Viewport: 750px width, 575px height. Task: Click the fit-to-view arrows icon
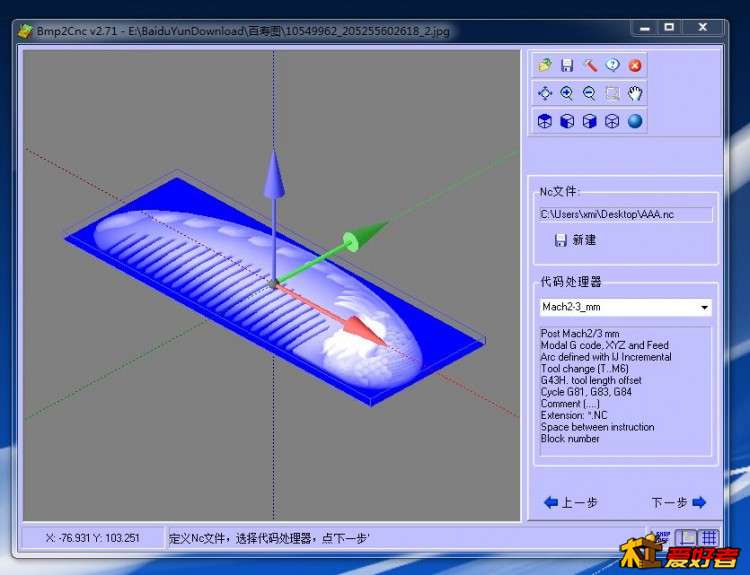tap(545, 93)
